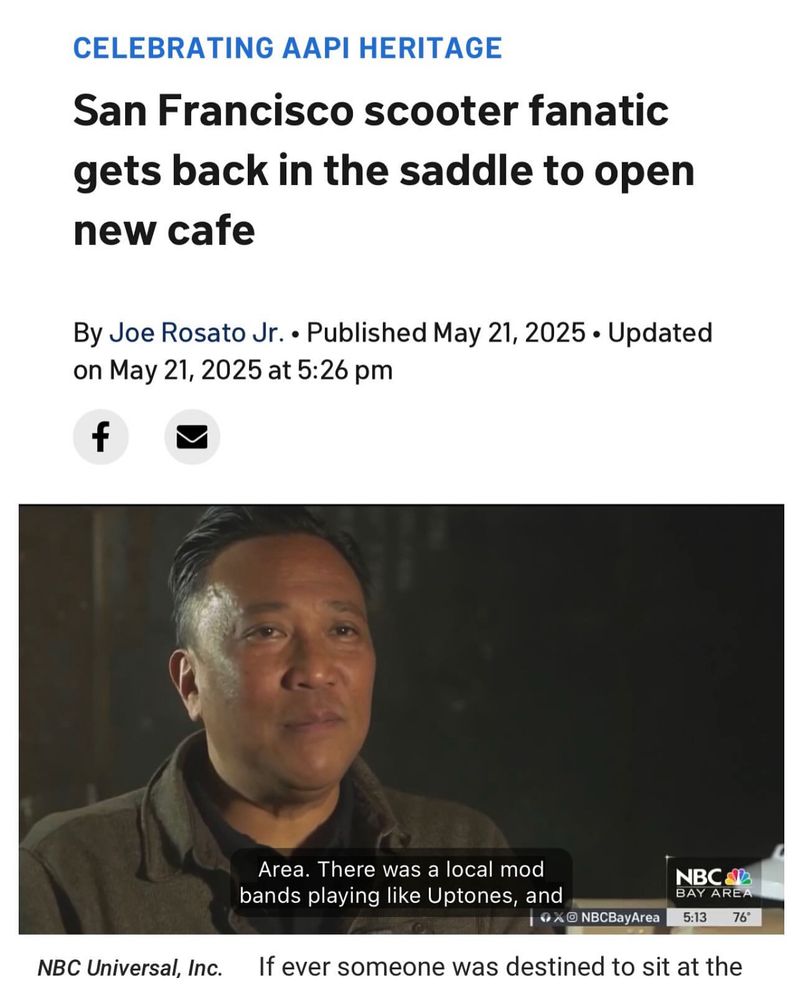Click the NBCBayArea handle in video
This screenshot has width=803, height=1000.
[x=620, y=917]
